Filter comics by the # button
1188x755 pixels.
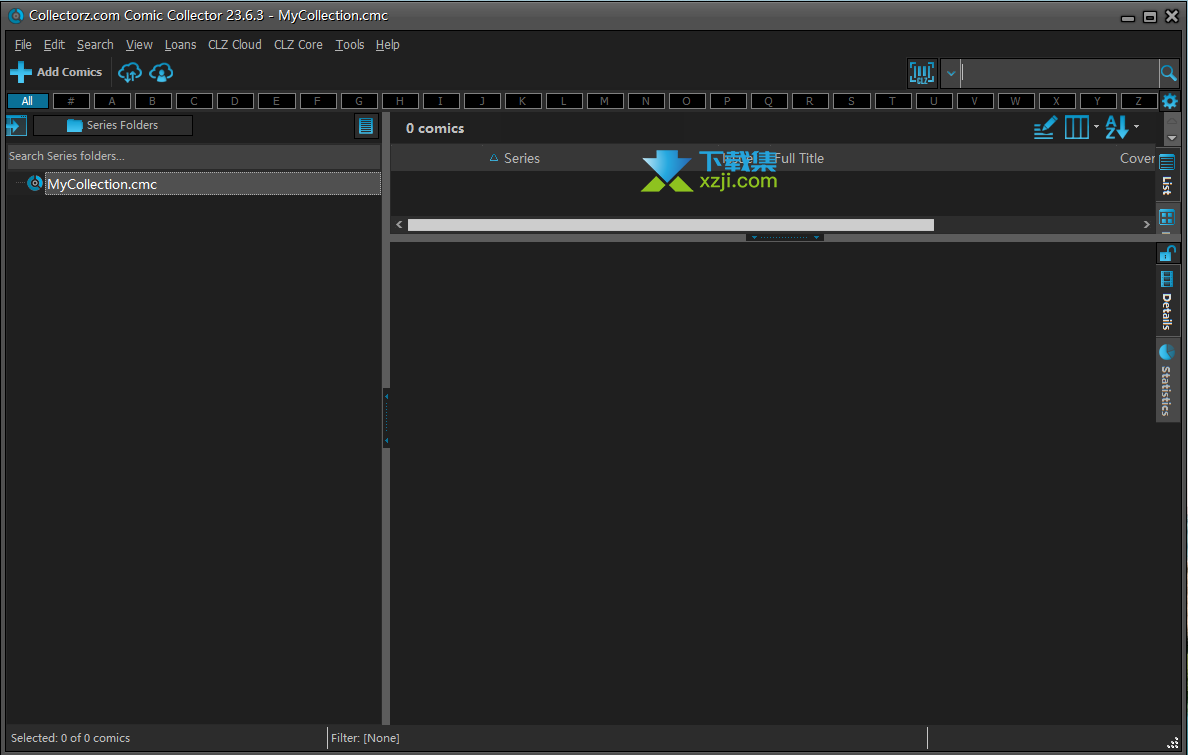pyautogui.click(x=71, y=101)
